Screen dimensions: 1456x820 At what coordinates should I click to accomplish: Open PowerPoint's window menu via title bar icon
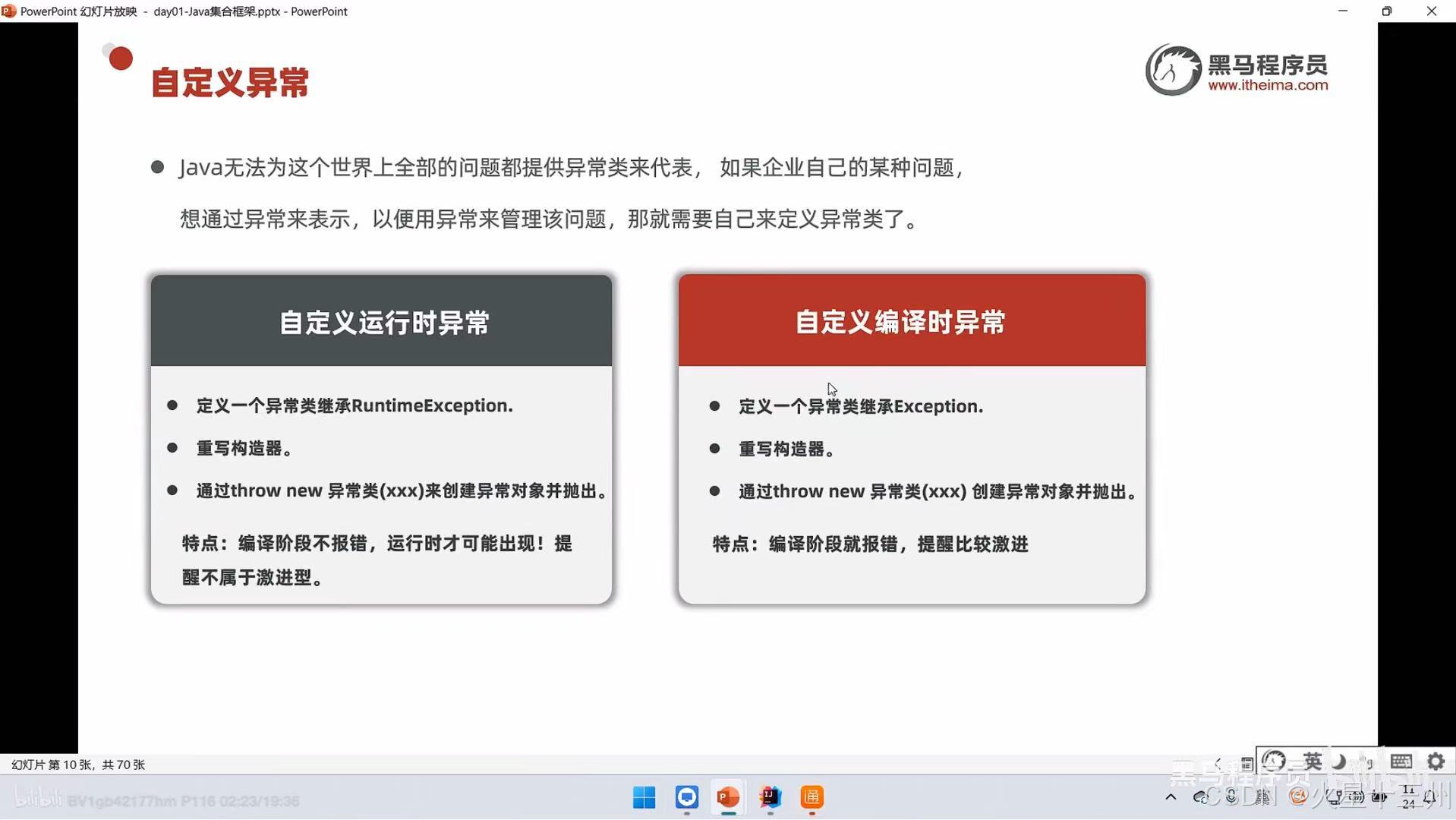[x=8, y=11]
